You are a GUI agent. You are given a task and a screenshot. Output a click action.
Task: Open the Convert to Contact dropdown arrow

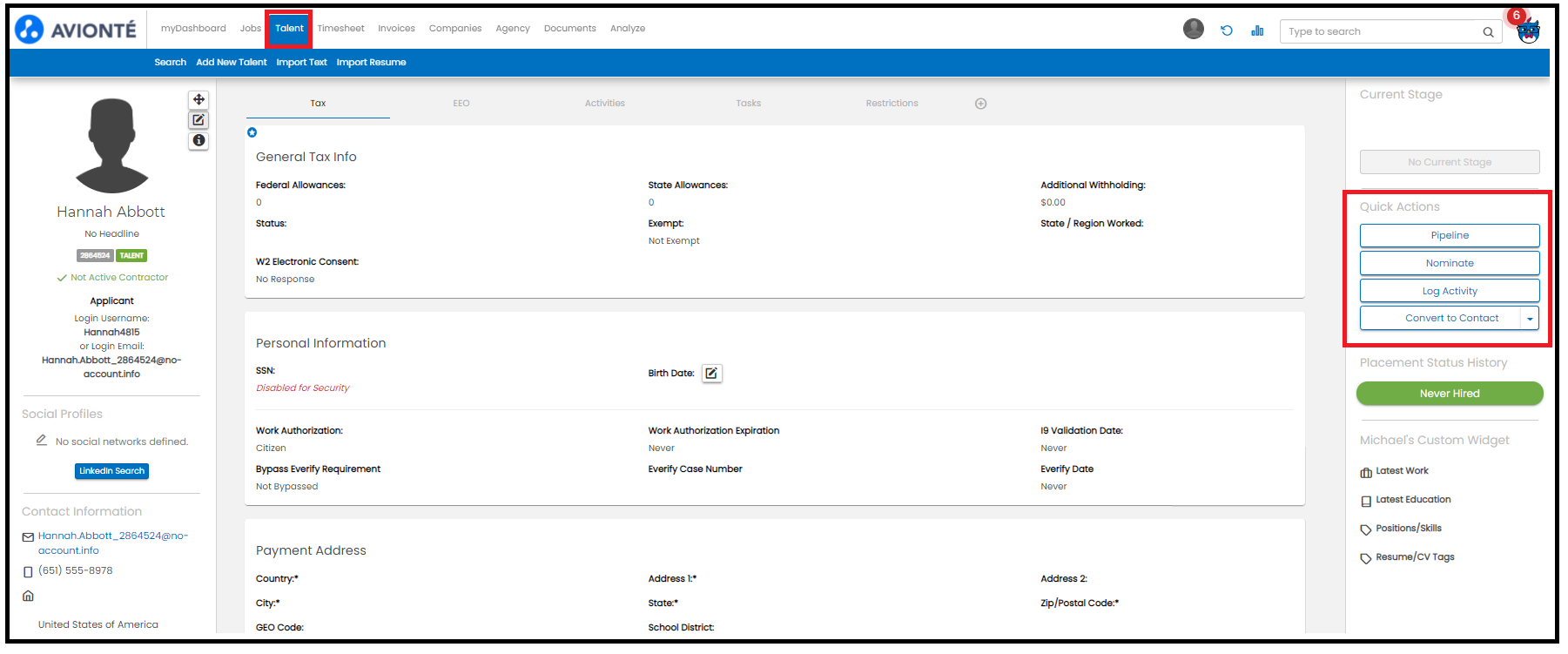click(x=1530, y=319)
